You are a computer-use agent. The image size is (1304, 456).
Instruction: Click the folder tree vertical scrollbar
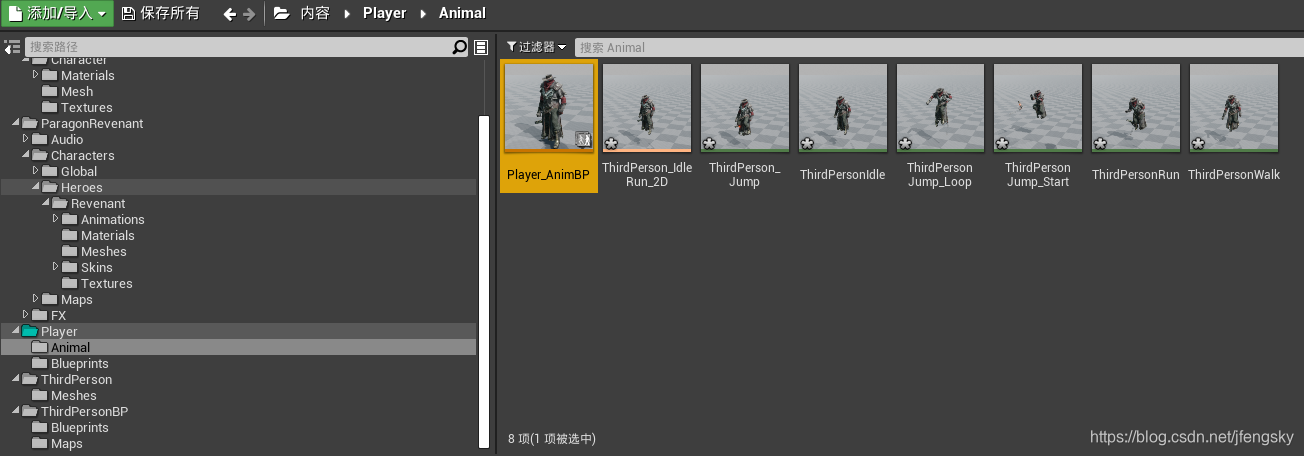(484, 281)
